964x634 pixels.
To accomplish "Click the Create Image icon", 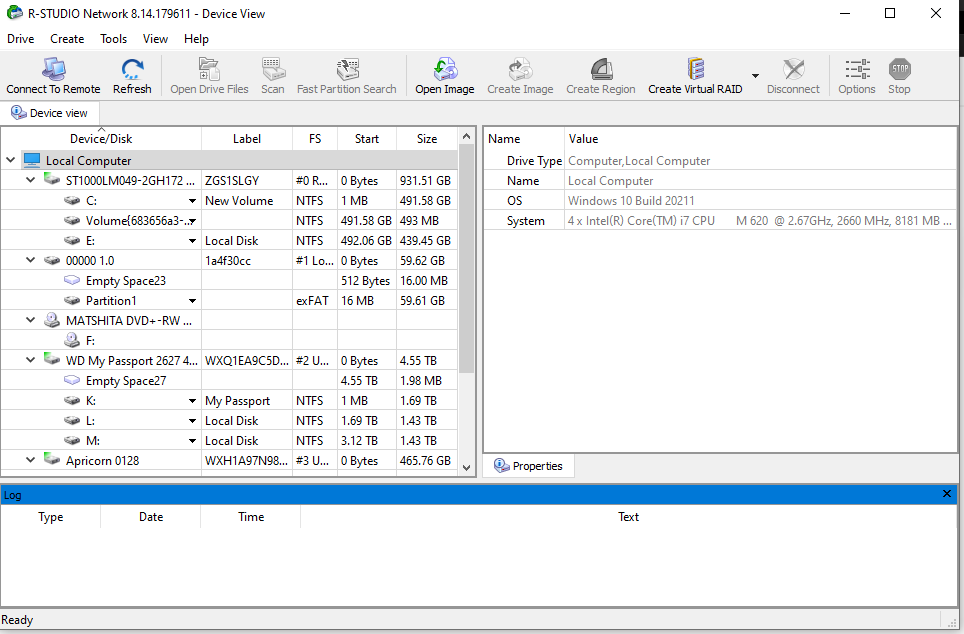I will click(x=520, y=69).
